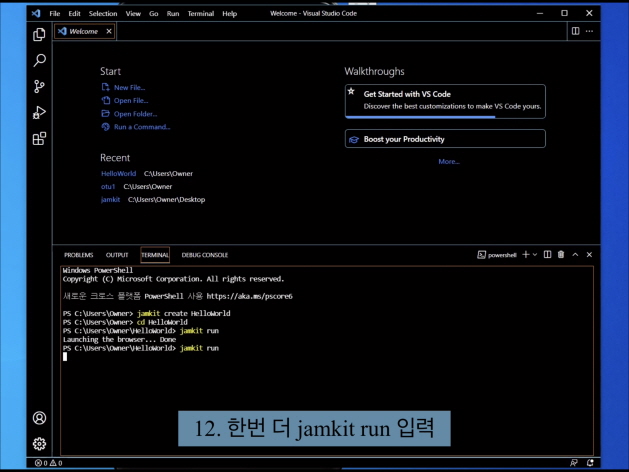Image resolution: width=629 pixels, height=472 pixels.
Task: Open the View menu
Action: [x=133, y=13]
